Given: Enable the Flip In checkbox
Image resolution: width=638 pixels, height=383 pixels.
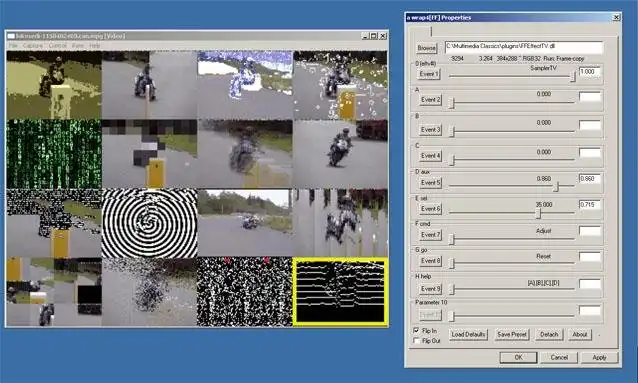Looking at the screenshot, I should 416,330.
